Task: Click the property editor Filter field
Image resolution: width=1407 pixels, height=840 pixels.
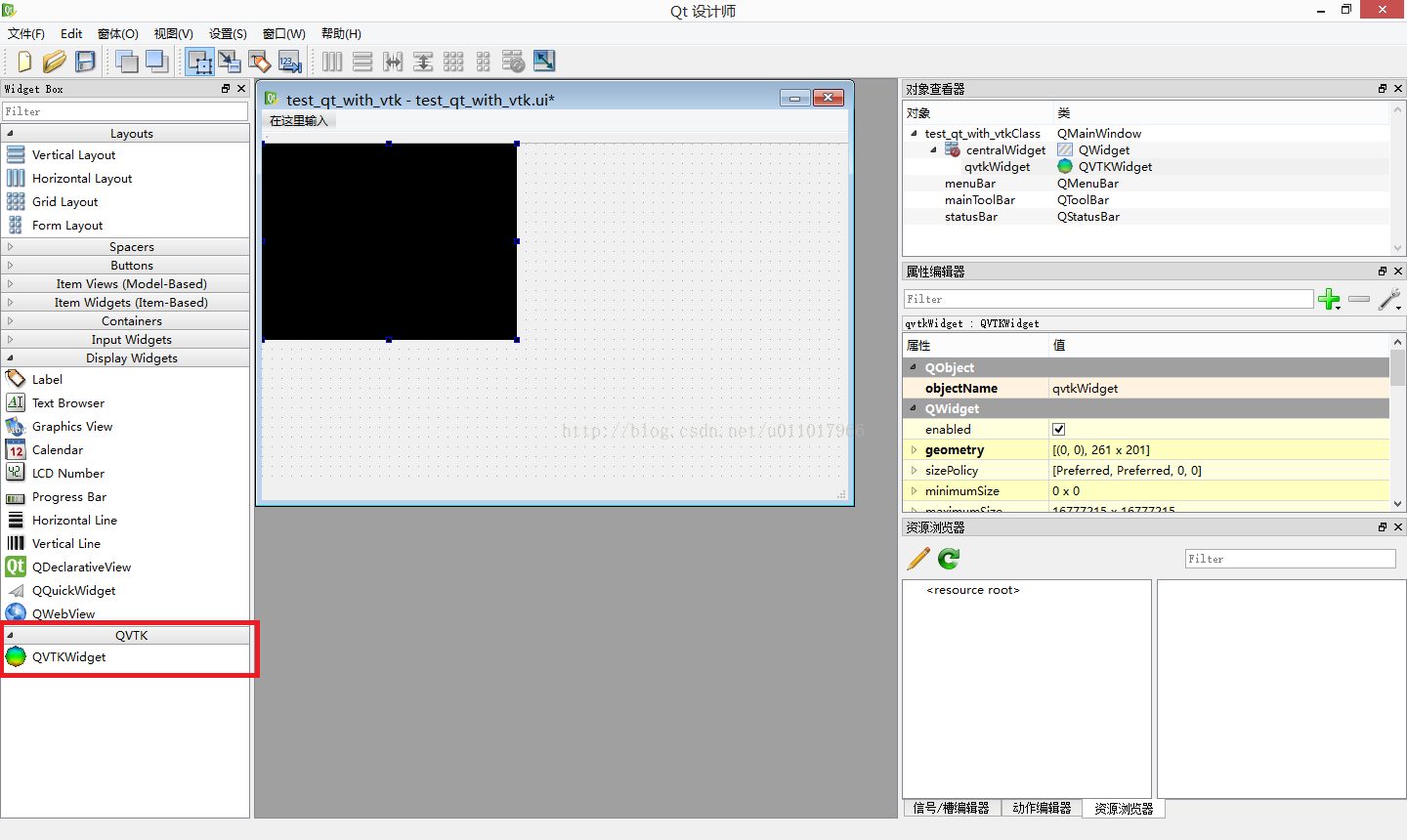Action: point(1109,299)
